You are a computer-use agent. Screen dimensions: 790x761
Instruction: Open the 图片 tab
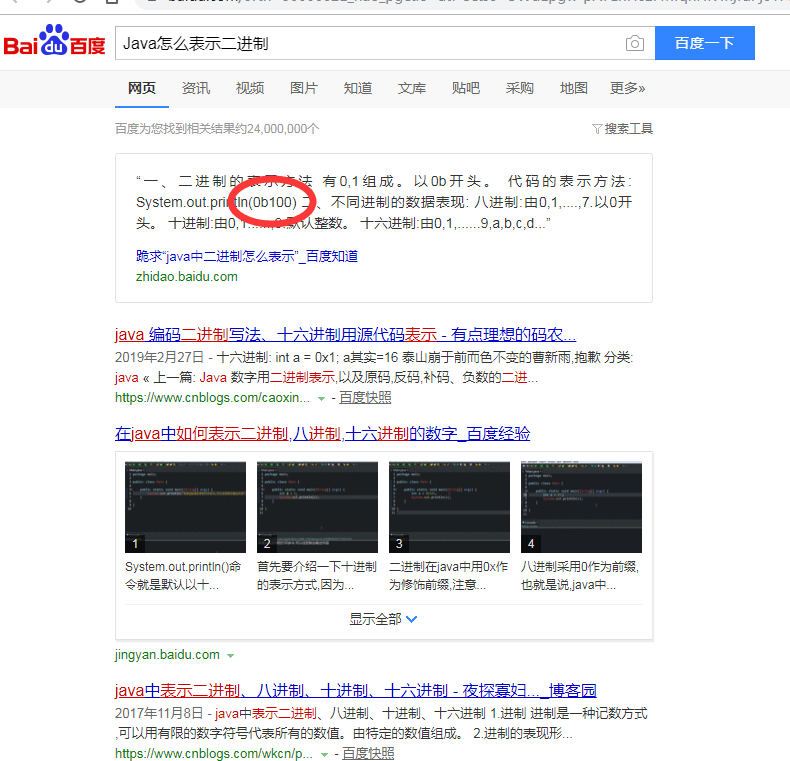pos(304,88)
